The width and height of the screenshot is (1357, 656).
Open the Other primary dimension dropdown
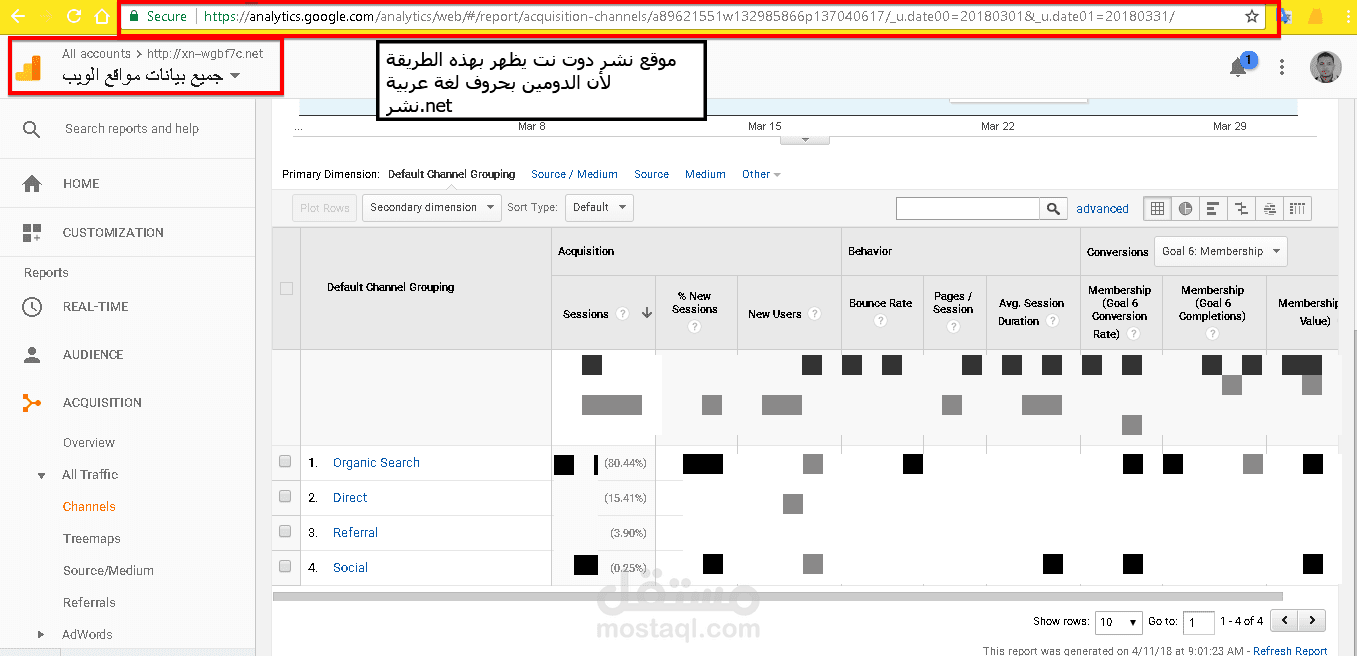pos(761,174)
